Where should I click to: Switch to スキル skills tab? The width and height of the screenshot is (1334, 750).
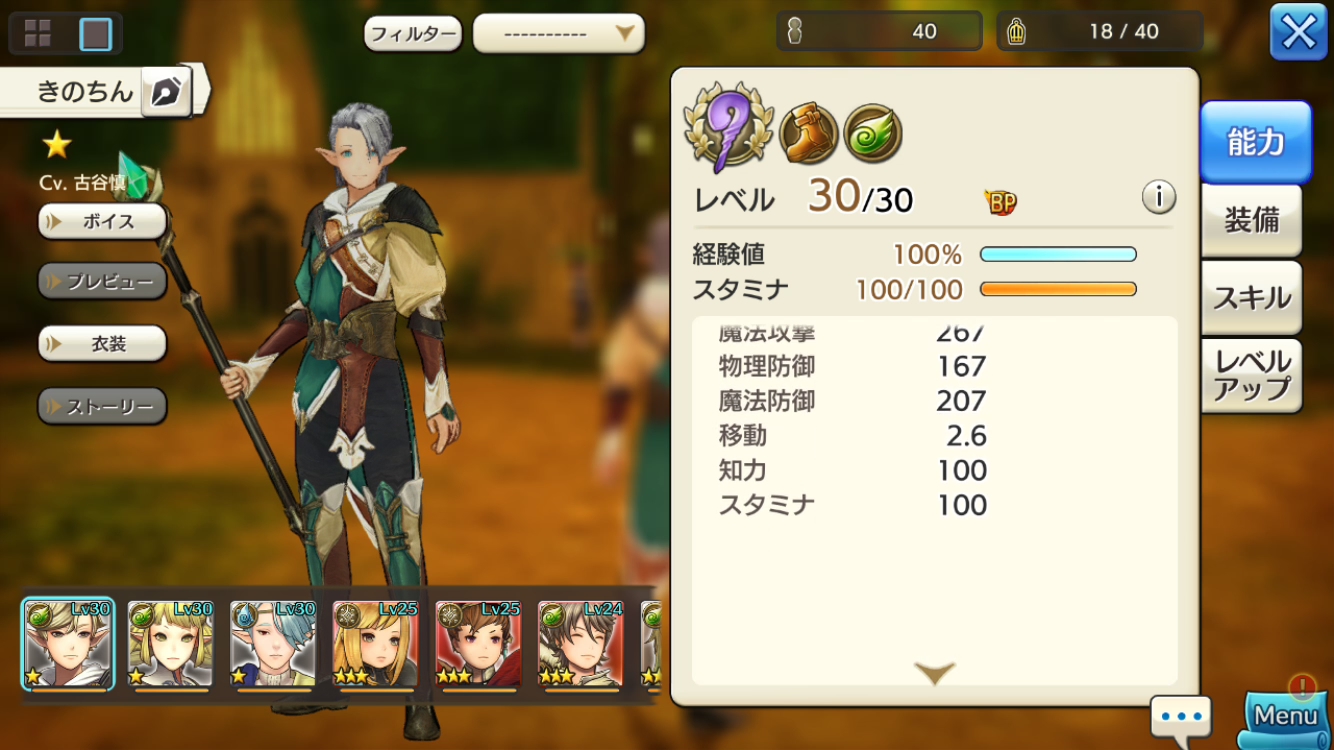(1251, 297)
